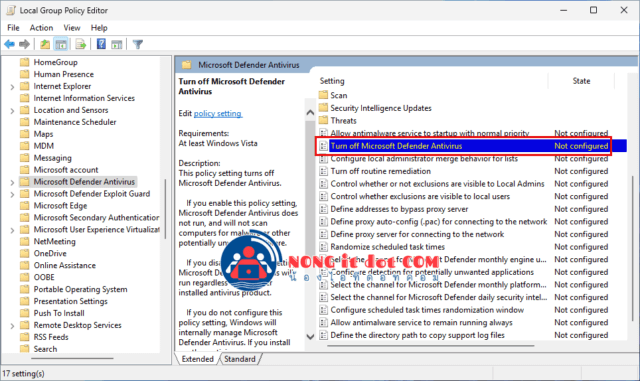
Task: Click the Up one level folder icon
Action: click(x=45, y=44)
